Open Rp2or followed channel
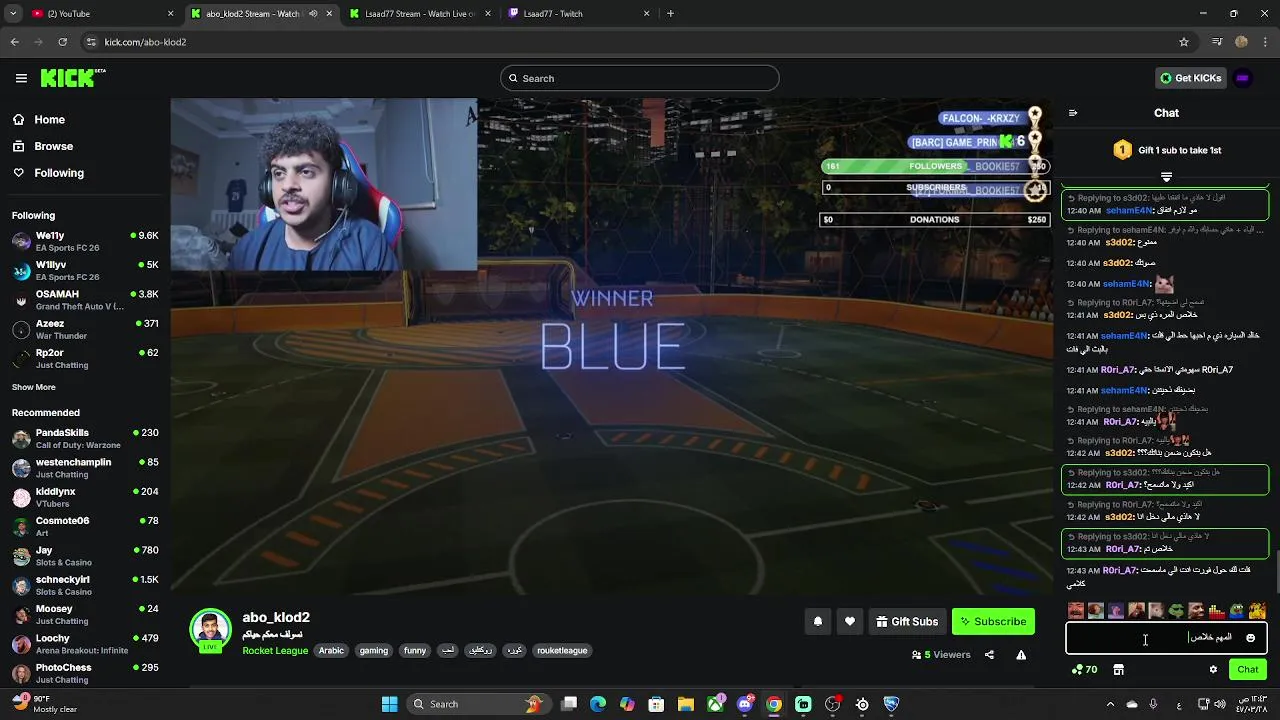The height and width of the screenshot is (720, 1280). click(85, 358)
